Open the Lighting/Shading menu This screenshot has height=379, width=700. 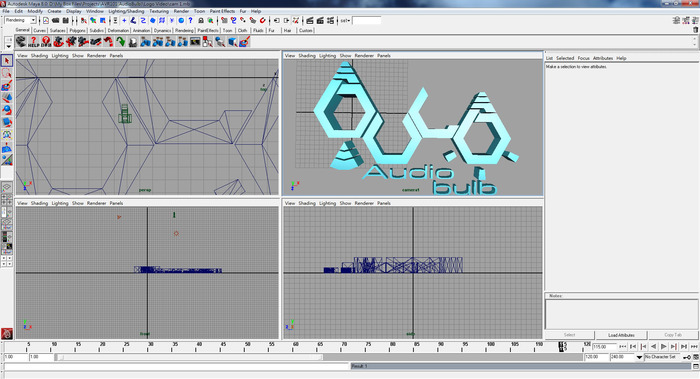coord(126,11)
